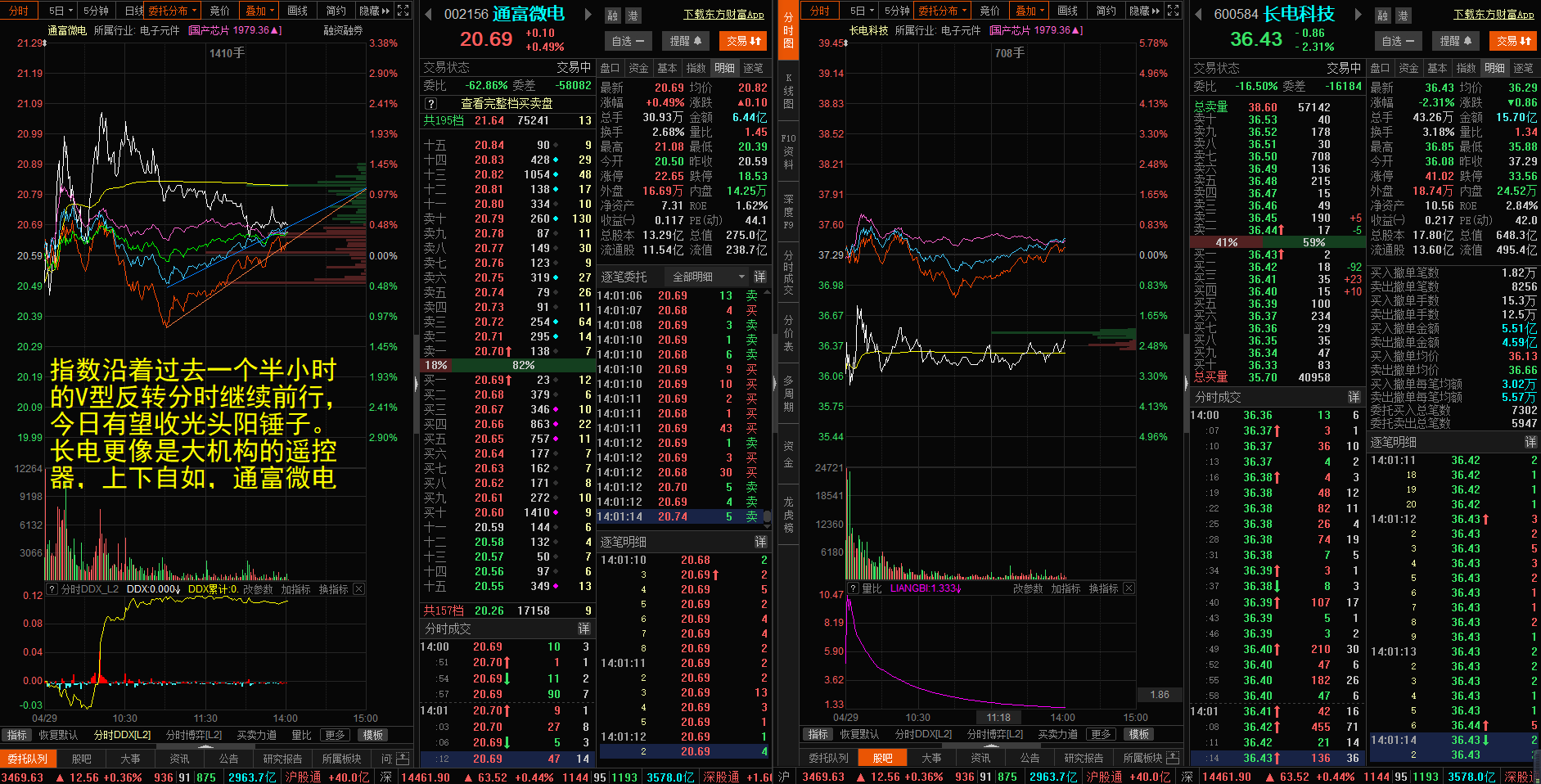
Task: Toggle 简约 mode in right chart toolbar
Action: click(1106, 11)
